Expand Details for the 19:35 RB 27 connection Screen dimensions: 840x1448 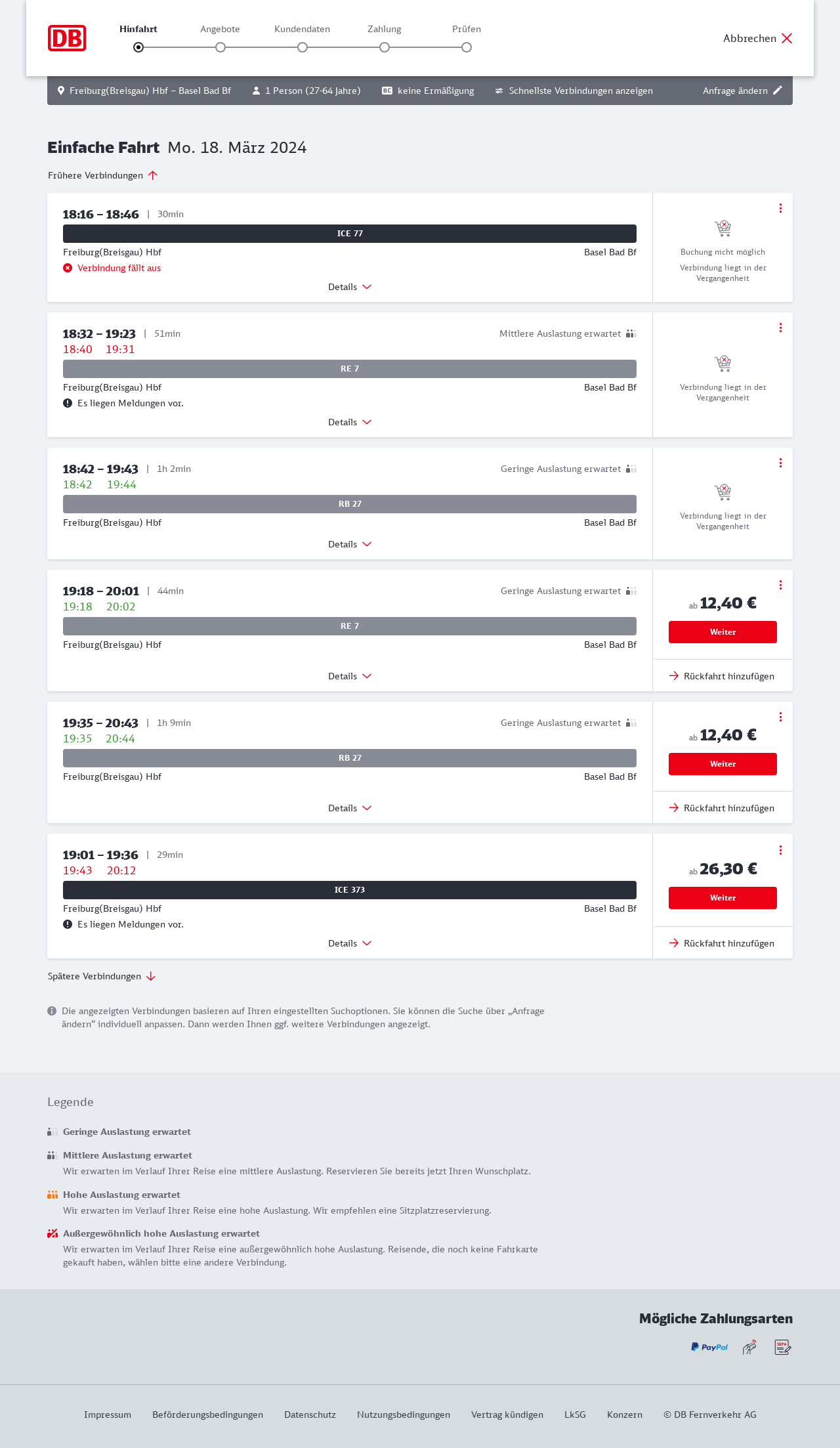[349, 808]
